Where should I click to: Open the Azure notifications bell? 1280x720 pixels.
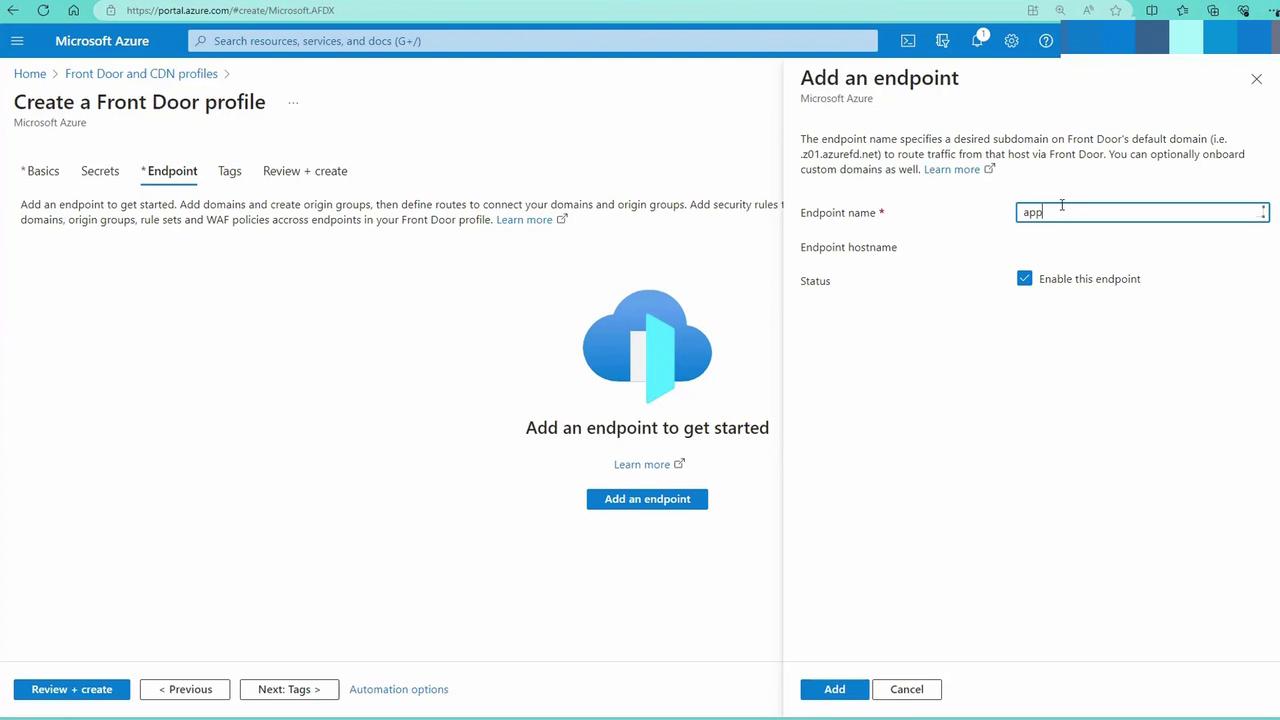coord(978,41)
